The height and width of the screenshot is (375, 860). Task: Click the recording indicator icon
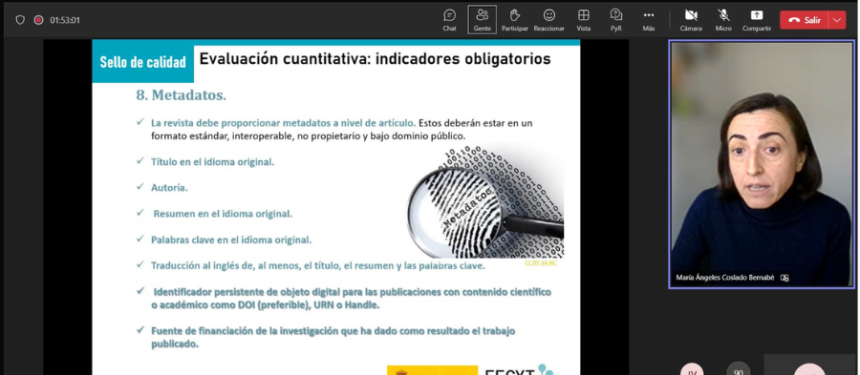pos(38,20)
